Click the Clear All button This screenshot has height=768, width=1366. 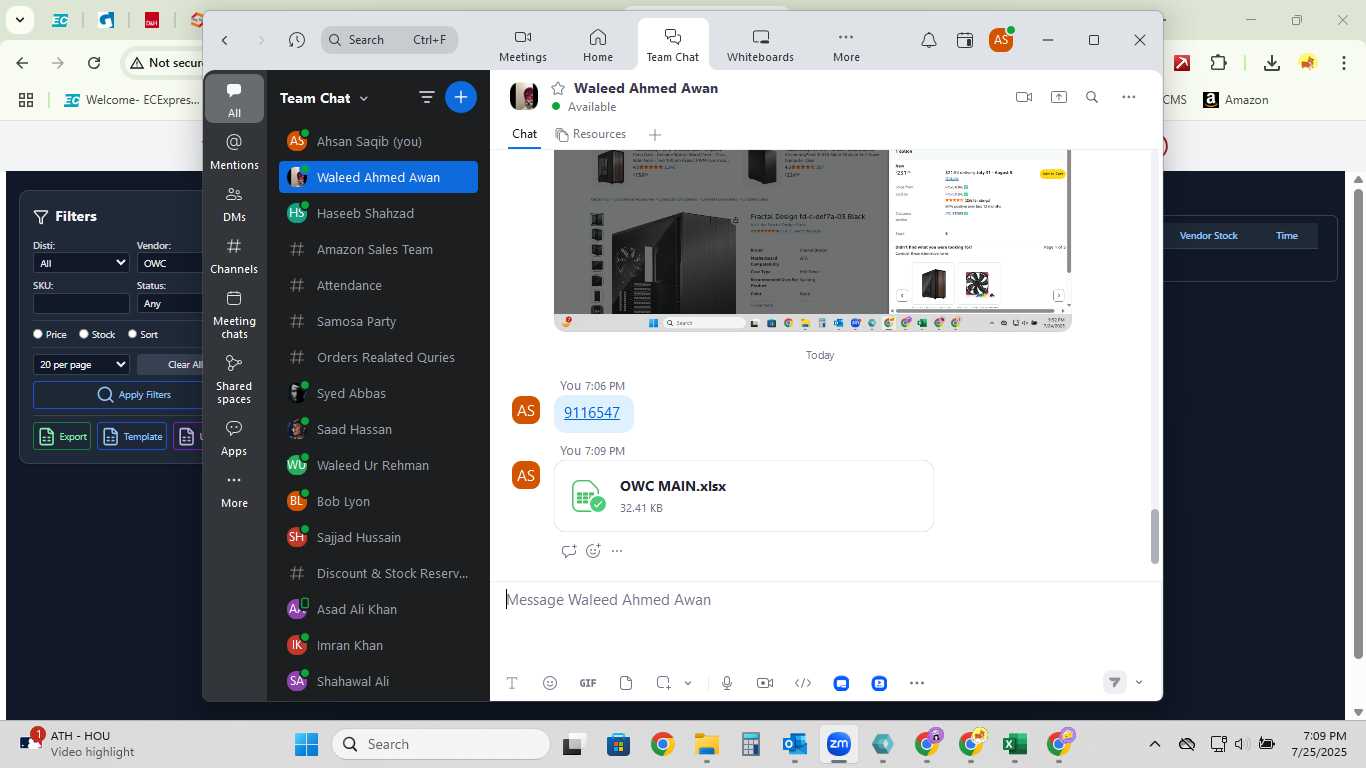pos(171,365)
